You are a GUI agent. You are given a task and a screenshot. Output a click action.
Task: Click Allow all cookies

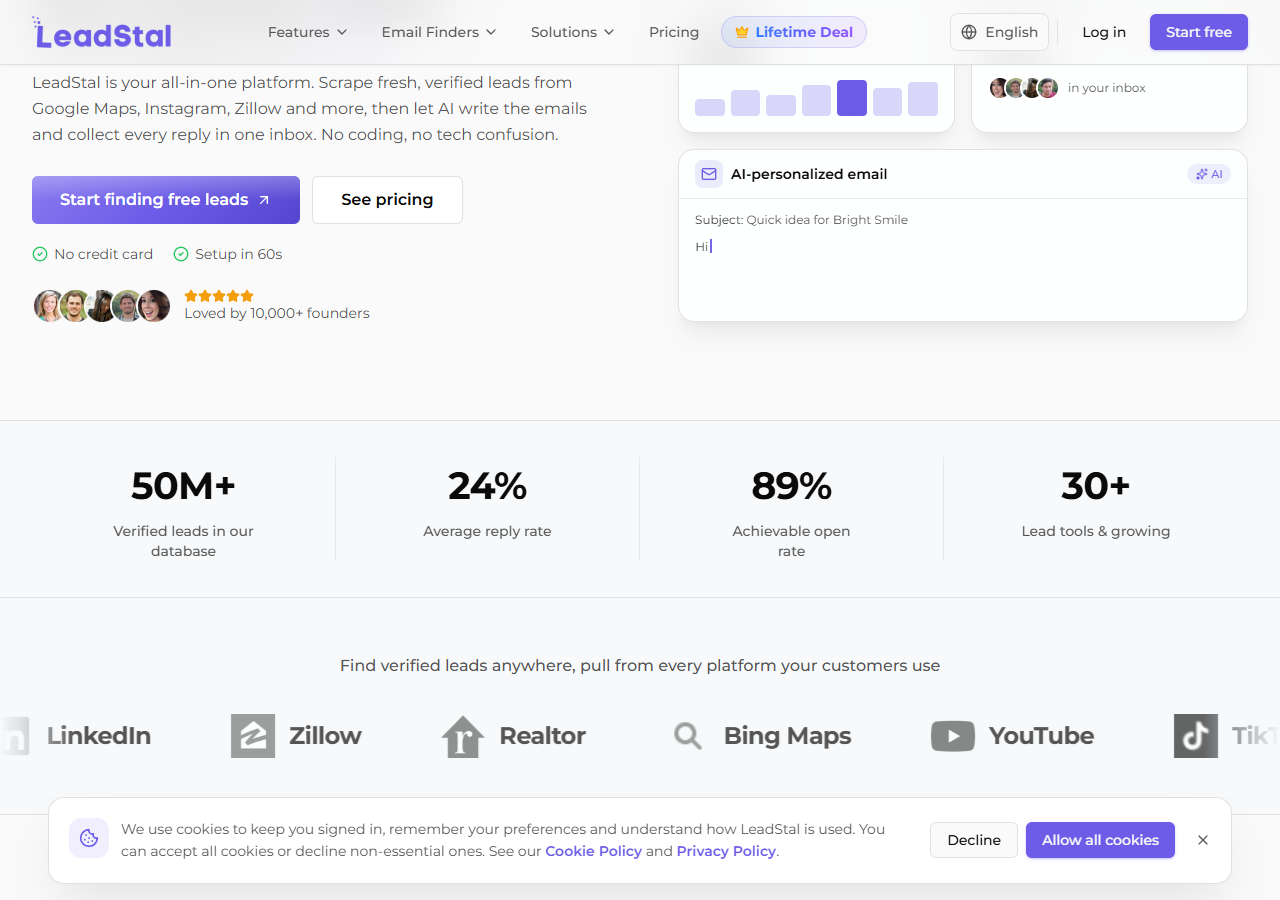pyautogui.click(x=1100, y=840)
